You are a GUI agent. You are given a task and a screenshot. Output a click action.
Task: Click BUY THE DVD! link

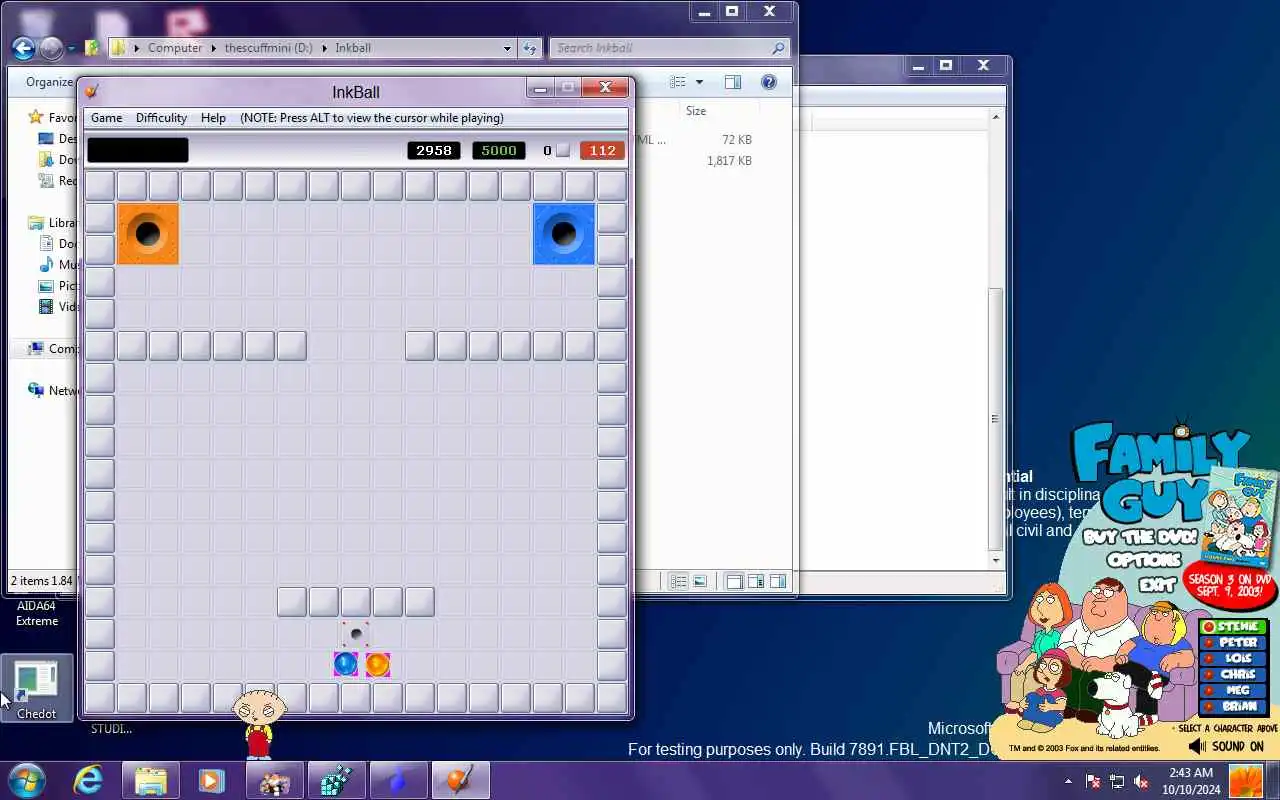(x=1139, y=537)
